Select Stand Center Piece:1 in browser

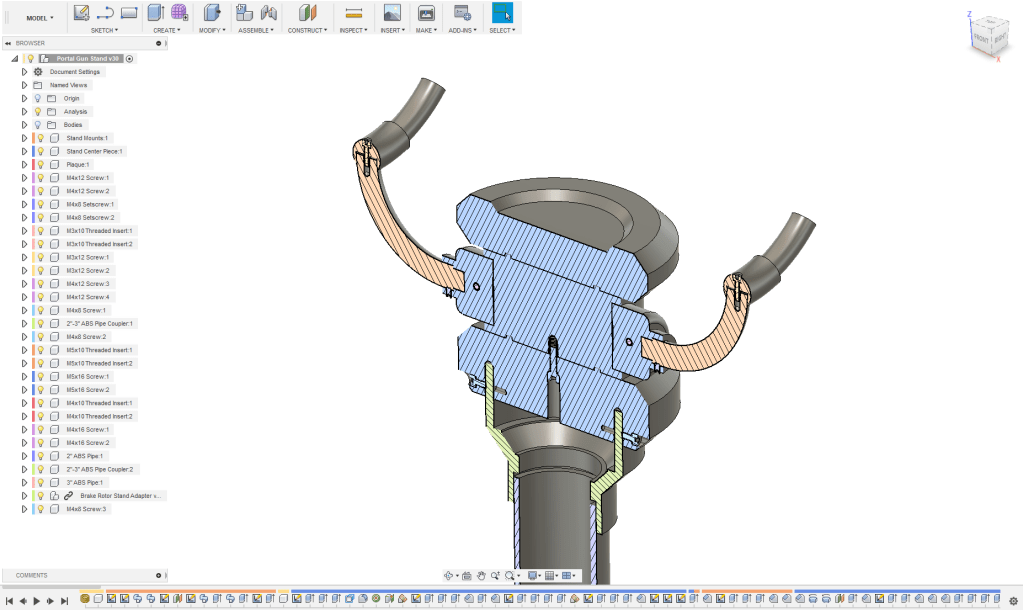click(x=93, y=151)
